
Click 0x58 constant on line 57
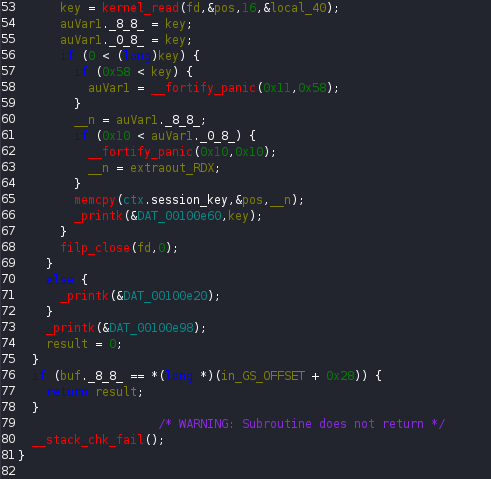click(116, 72)
